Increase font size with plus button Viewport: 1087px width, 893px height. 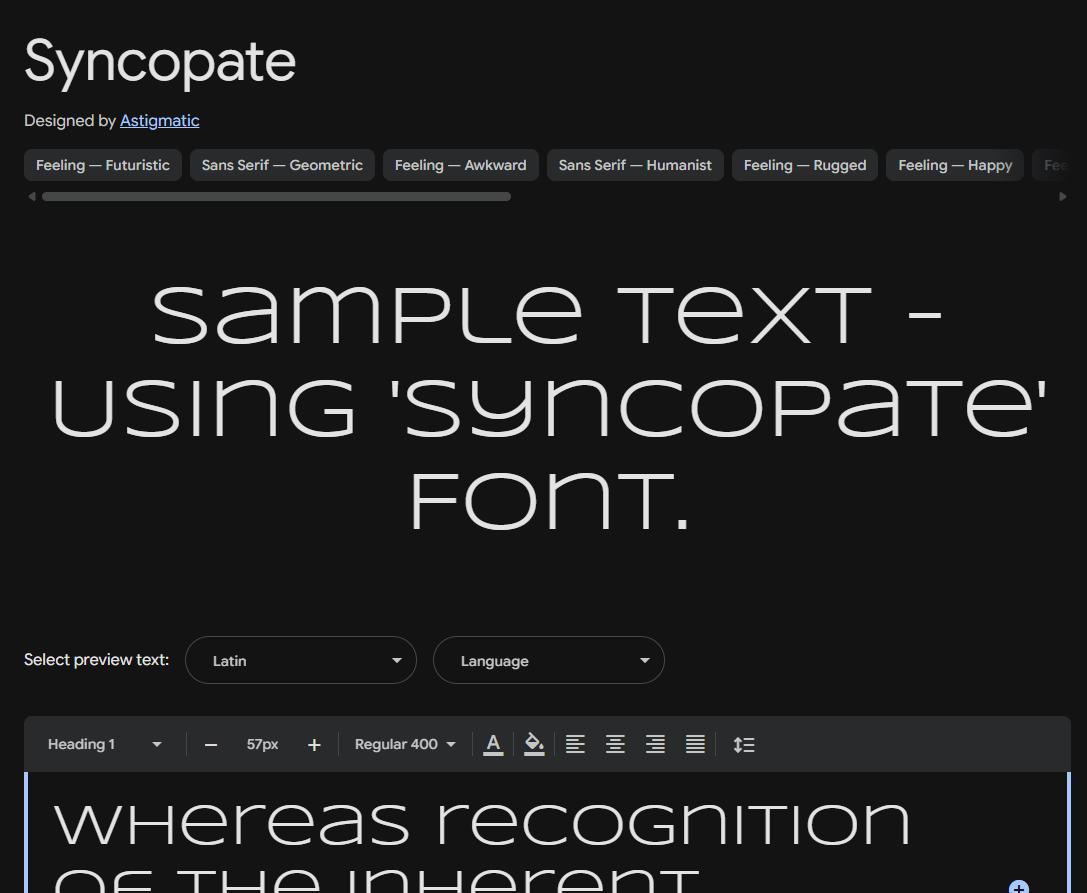pos(314,745)
